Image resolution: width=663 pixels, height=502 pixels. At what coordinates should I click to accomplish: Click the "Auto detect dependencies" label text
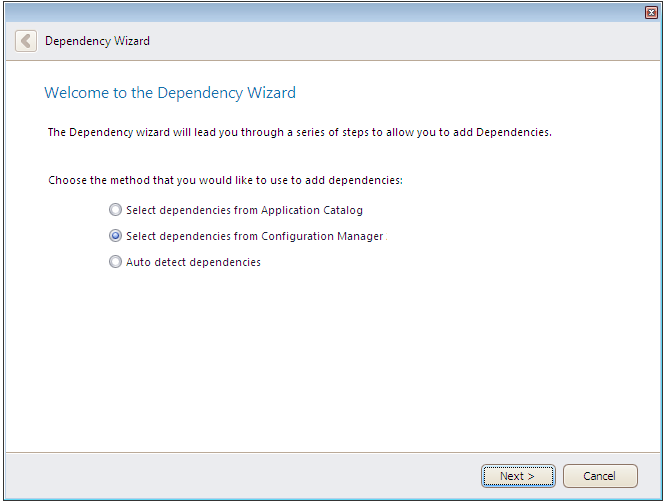coord(193,263)
